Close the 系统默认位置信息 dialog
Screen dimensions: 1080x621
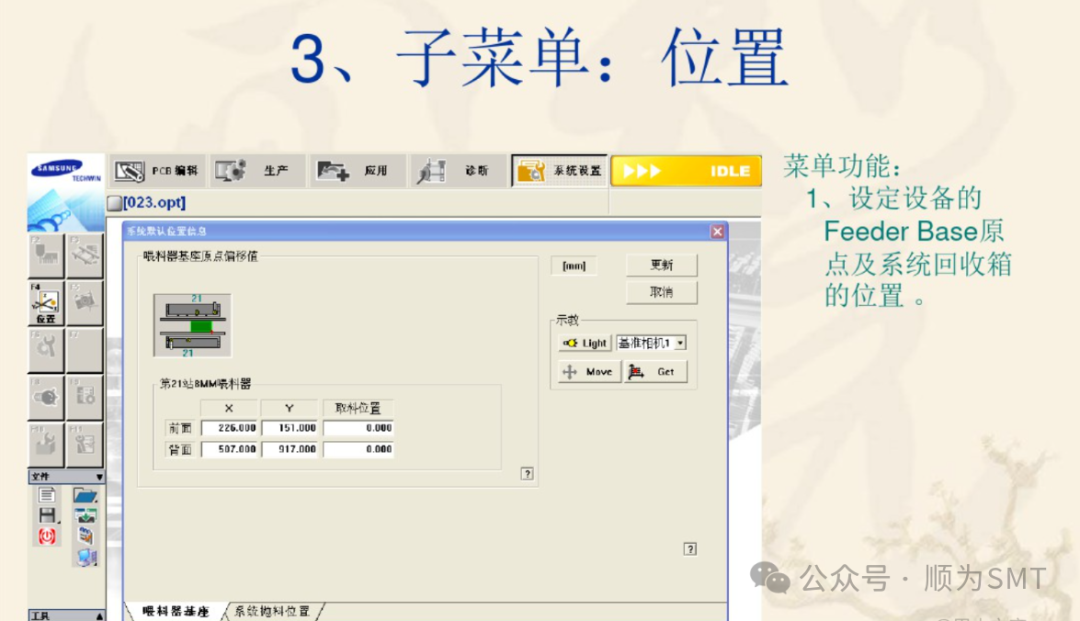[717, 231]
